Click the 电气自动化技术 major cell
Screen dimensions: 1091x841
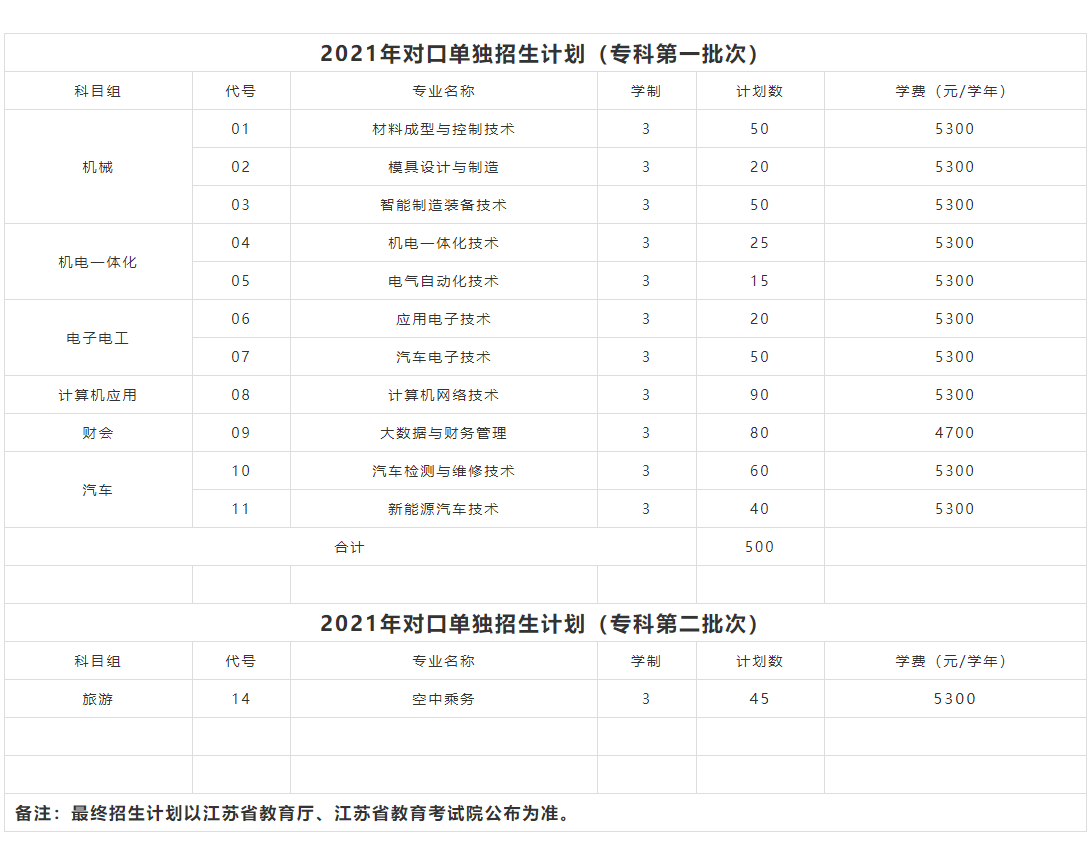(x=443, y=280)
